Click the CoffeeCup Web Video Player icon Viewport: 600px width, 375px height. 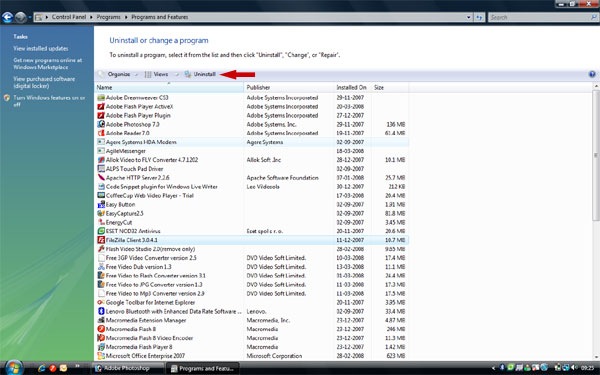(x=101, y=195)
